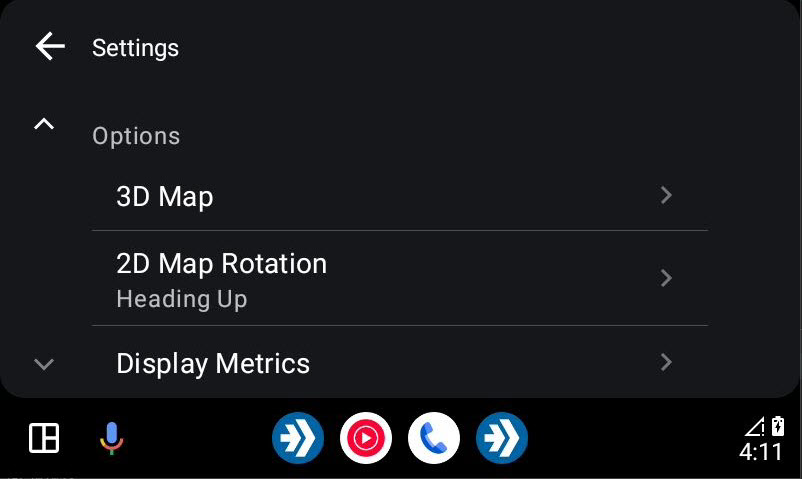The image size is (802, 479).
Task: Select the Display Metrics entry
Action: [400, 362]
